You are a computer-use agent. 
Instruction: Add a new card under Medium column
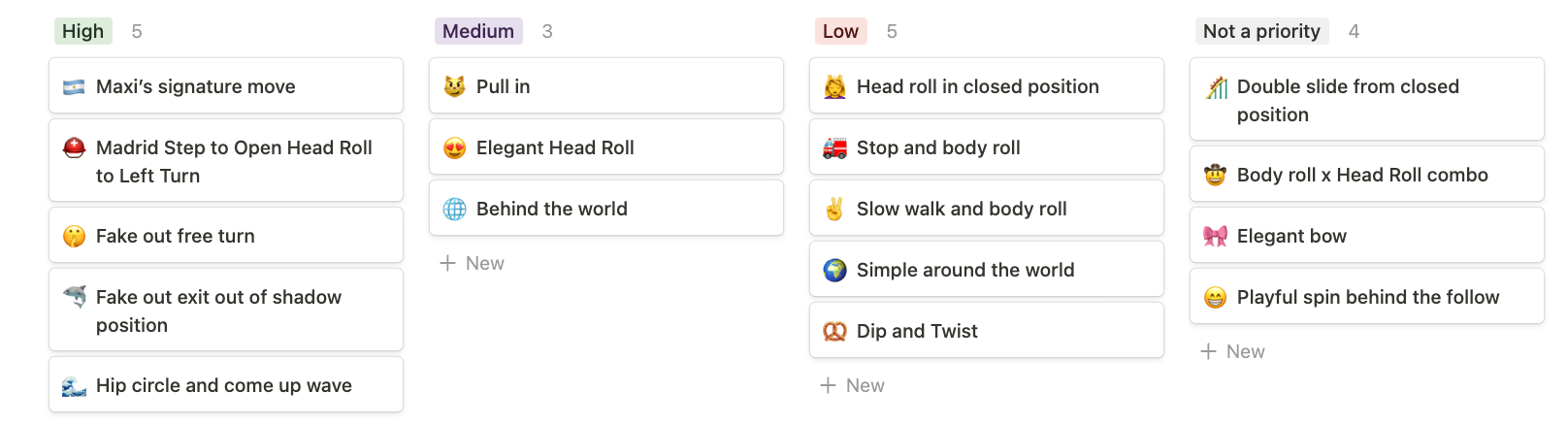tap(473, 263)
